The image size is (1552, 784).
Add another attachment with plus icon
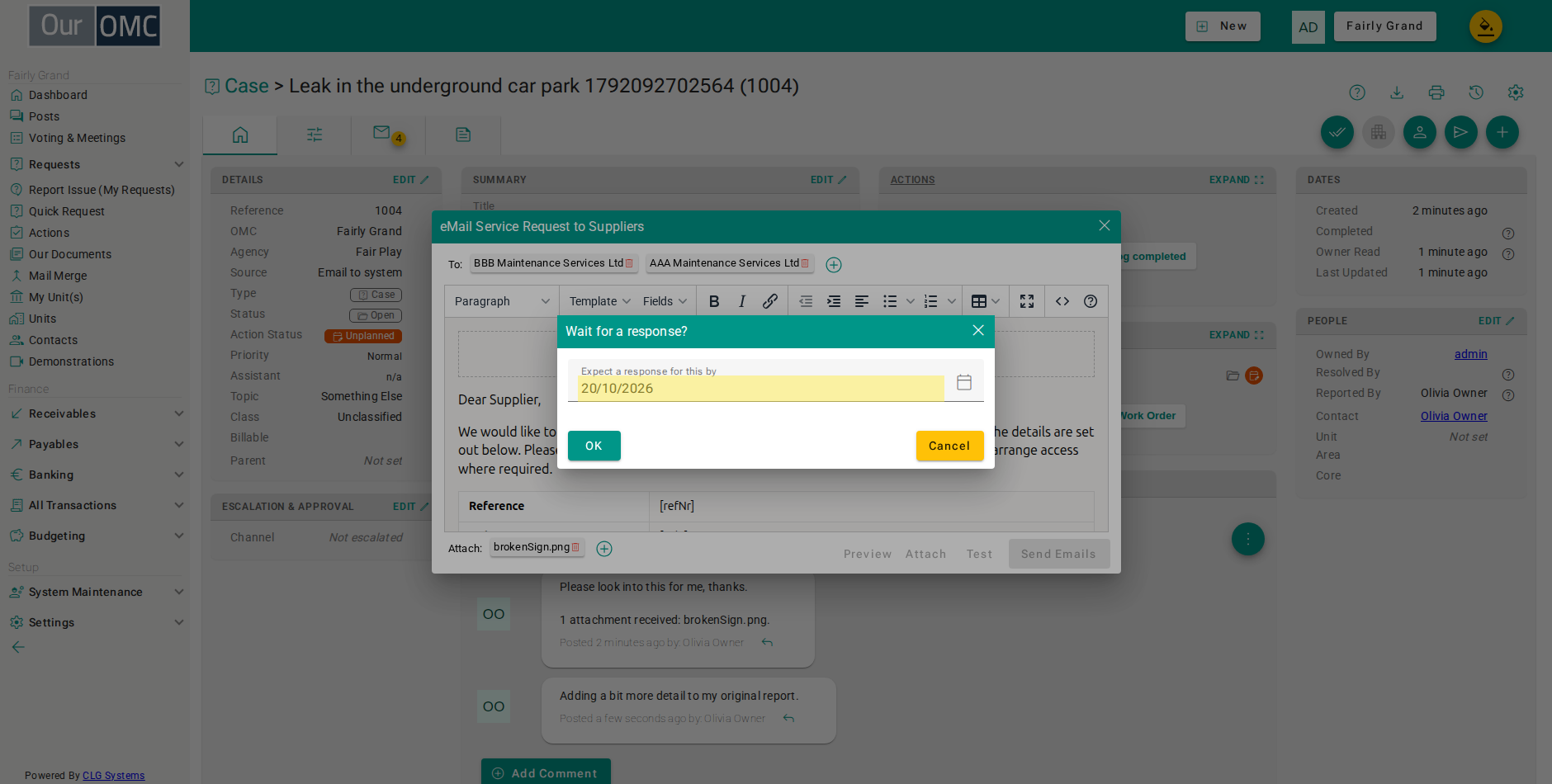[604, 549]
